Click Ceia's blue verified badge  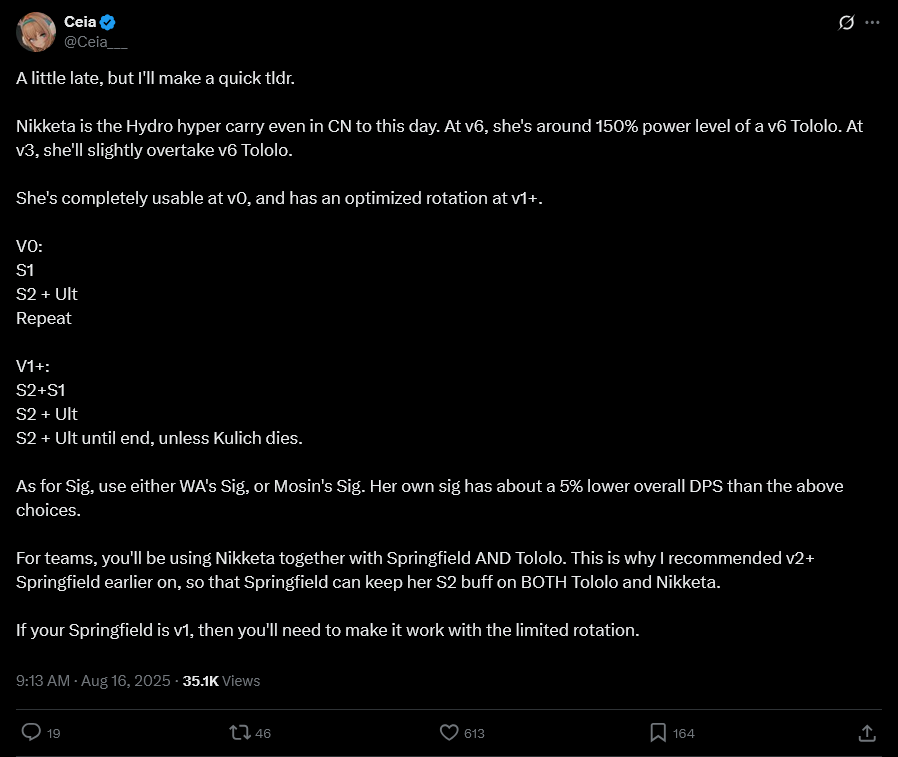pos(108,22)
